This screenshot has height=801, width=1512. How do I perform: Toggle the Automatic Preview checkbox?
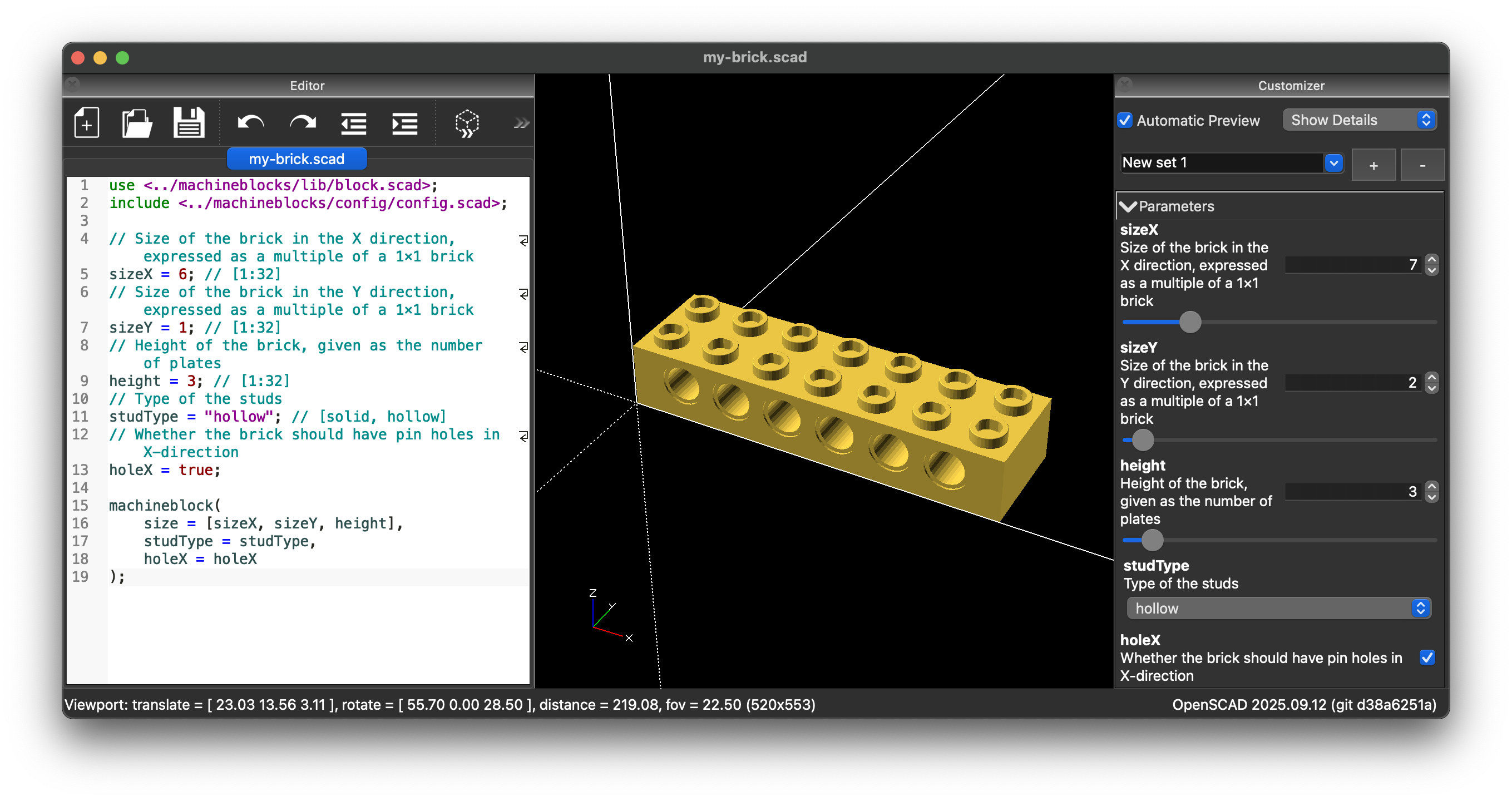coord(1125,120)
